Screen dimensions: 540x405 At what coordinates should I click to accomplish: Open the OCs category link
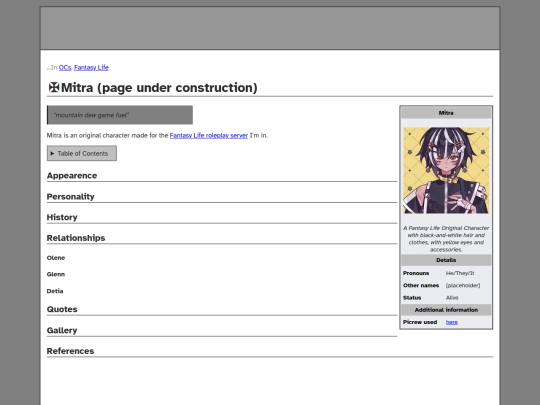pos(65,68)
